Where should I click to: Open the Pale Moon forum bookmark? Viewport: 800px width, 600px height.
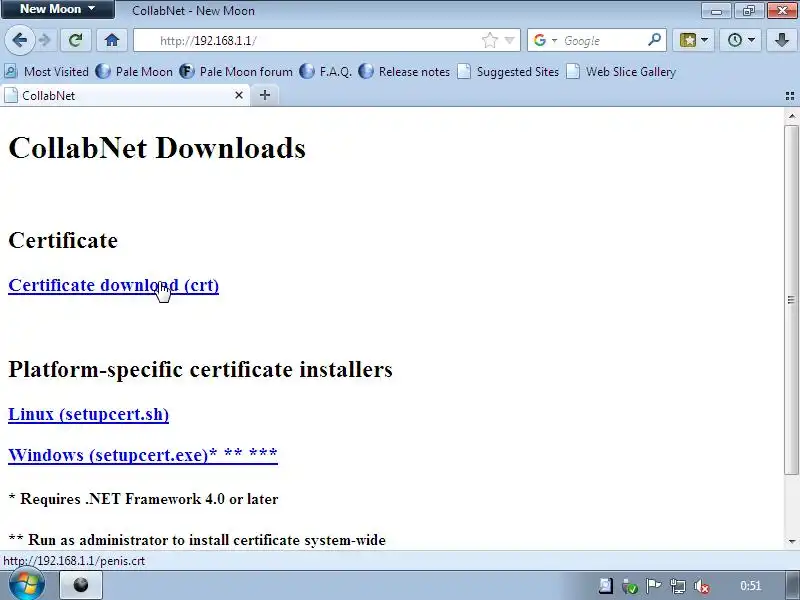coord(236,71)
